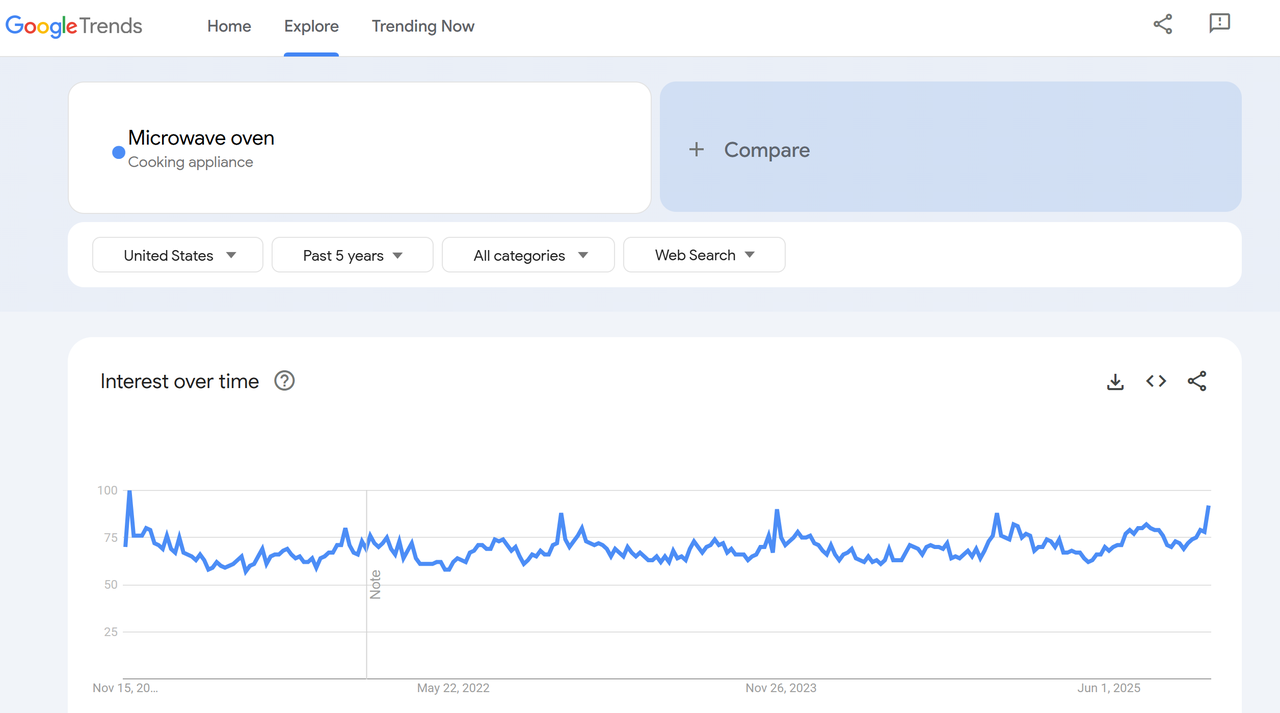Select the Explore tab

tap(311, 26)
